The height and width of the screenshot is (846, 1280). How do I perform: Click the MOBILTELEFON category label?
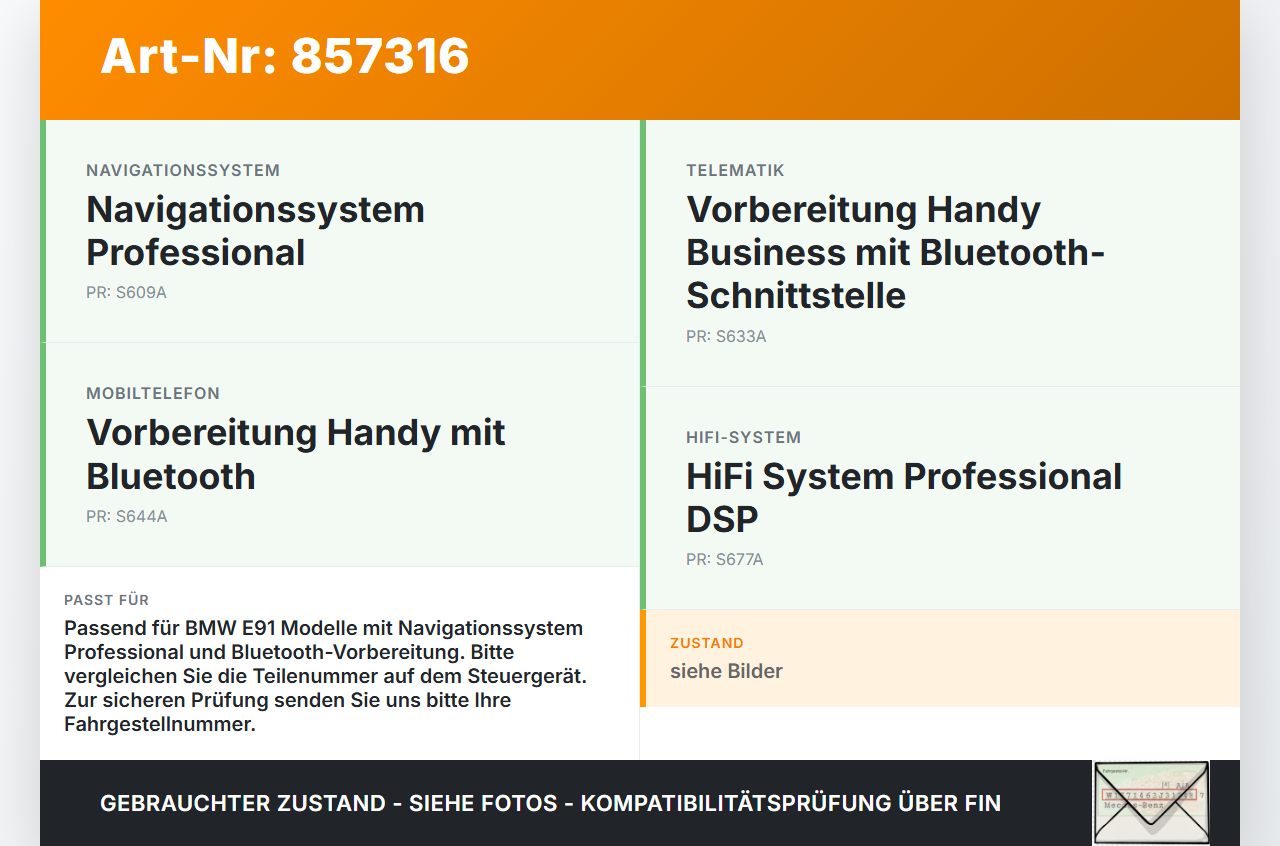pos(153,394)
